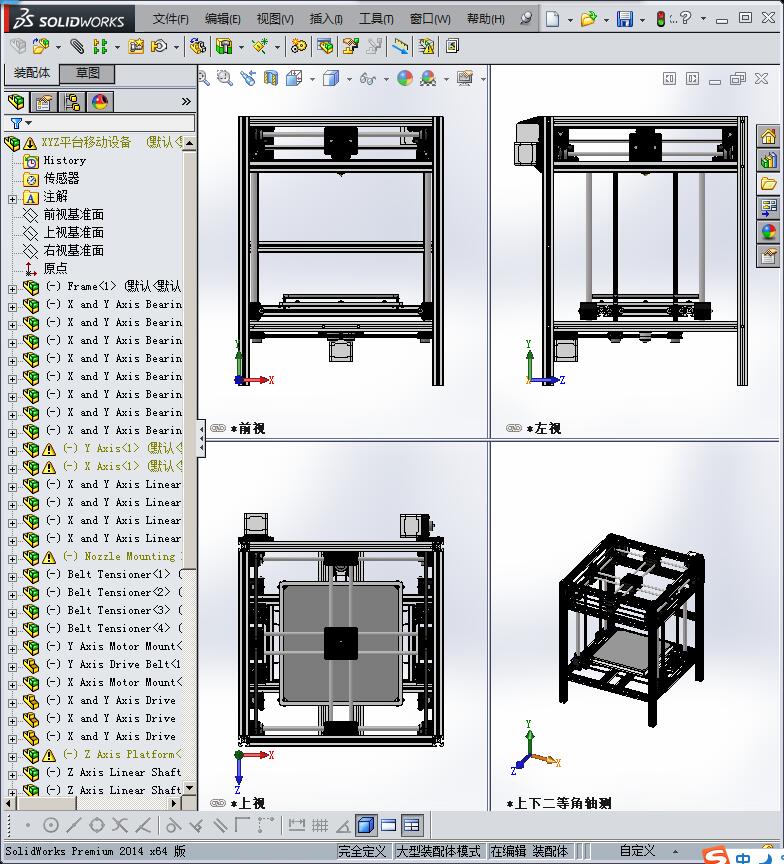Viewport: 784px width, 864px height.
Task: Expand the Nozzle Mounting tree node
Action: click(12, 559)
